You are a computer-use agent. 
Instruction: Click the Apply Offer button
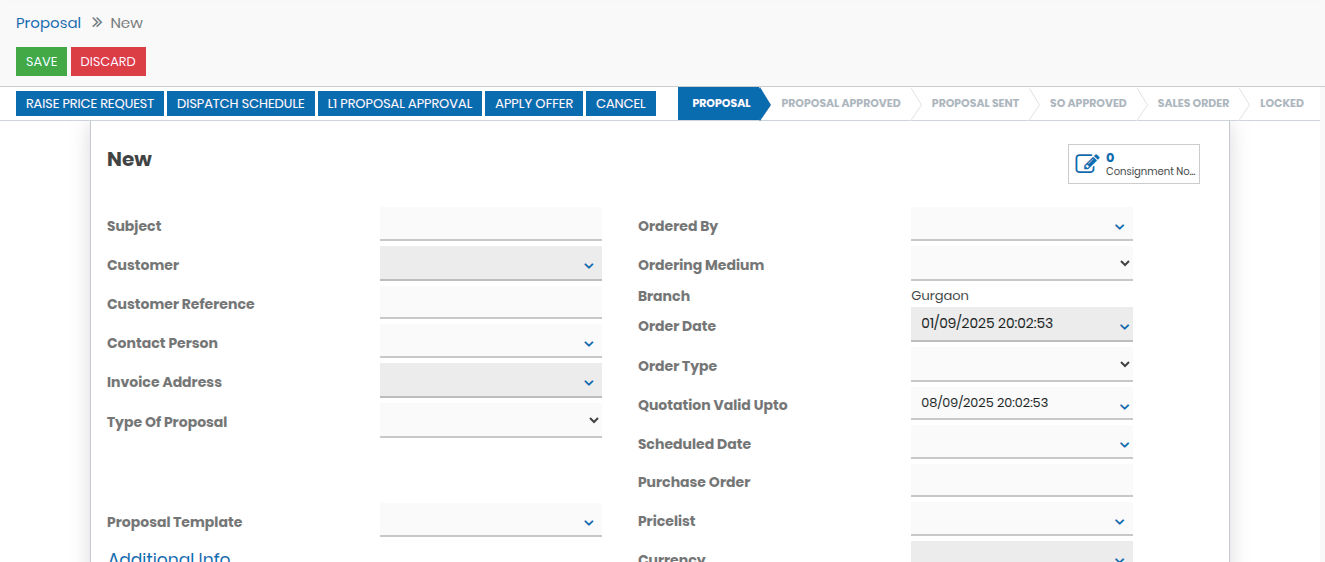534,104
